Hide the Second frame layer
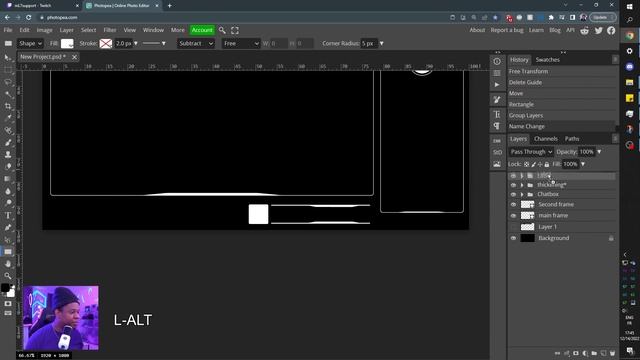Image resolution: width=640 pixels, height=360 pixels. click(x=513, y=204)
